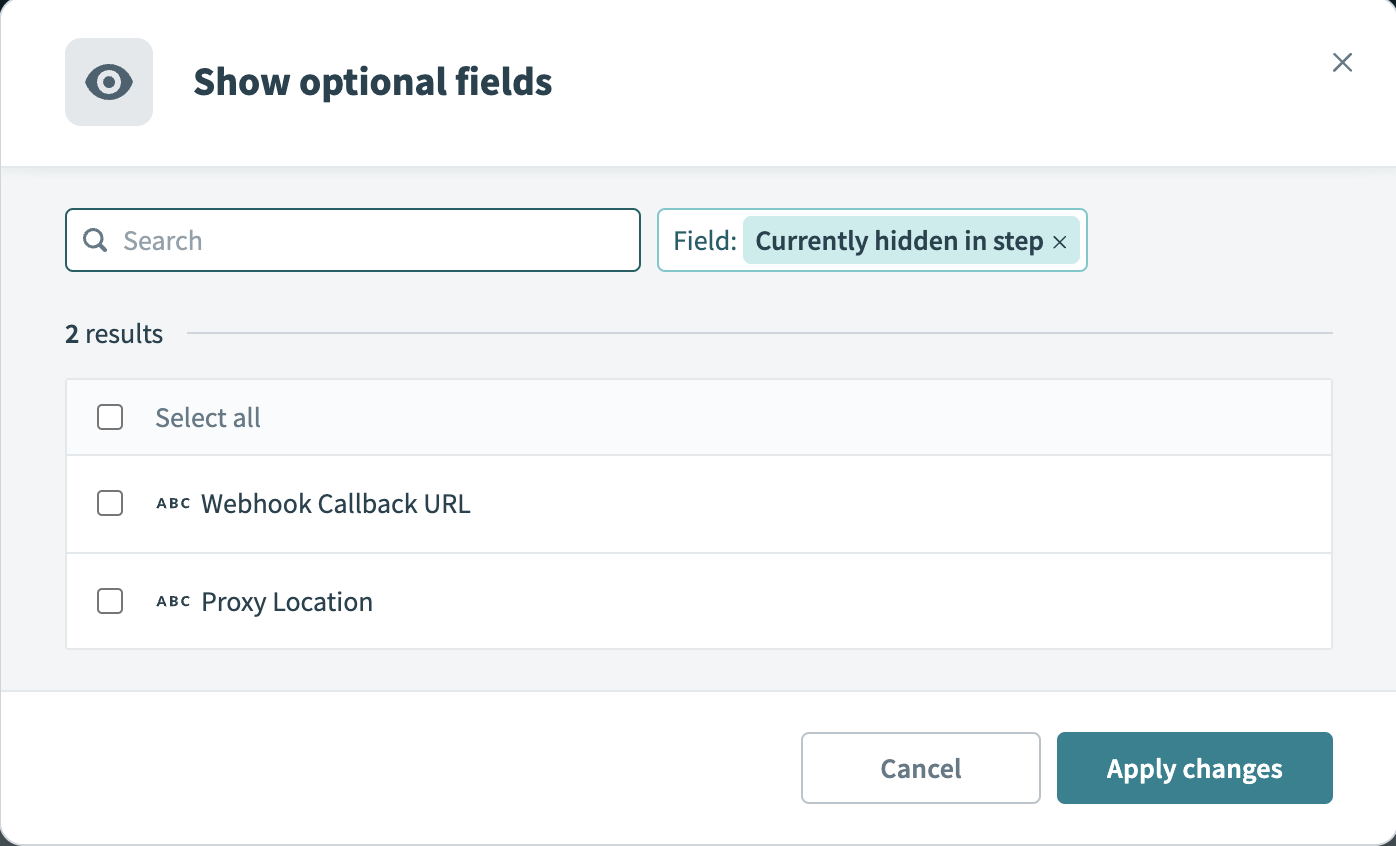Tick the Select all checkbox

click(x=110, y=417)
